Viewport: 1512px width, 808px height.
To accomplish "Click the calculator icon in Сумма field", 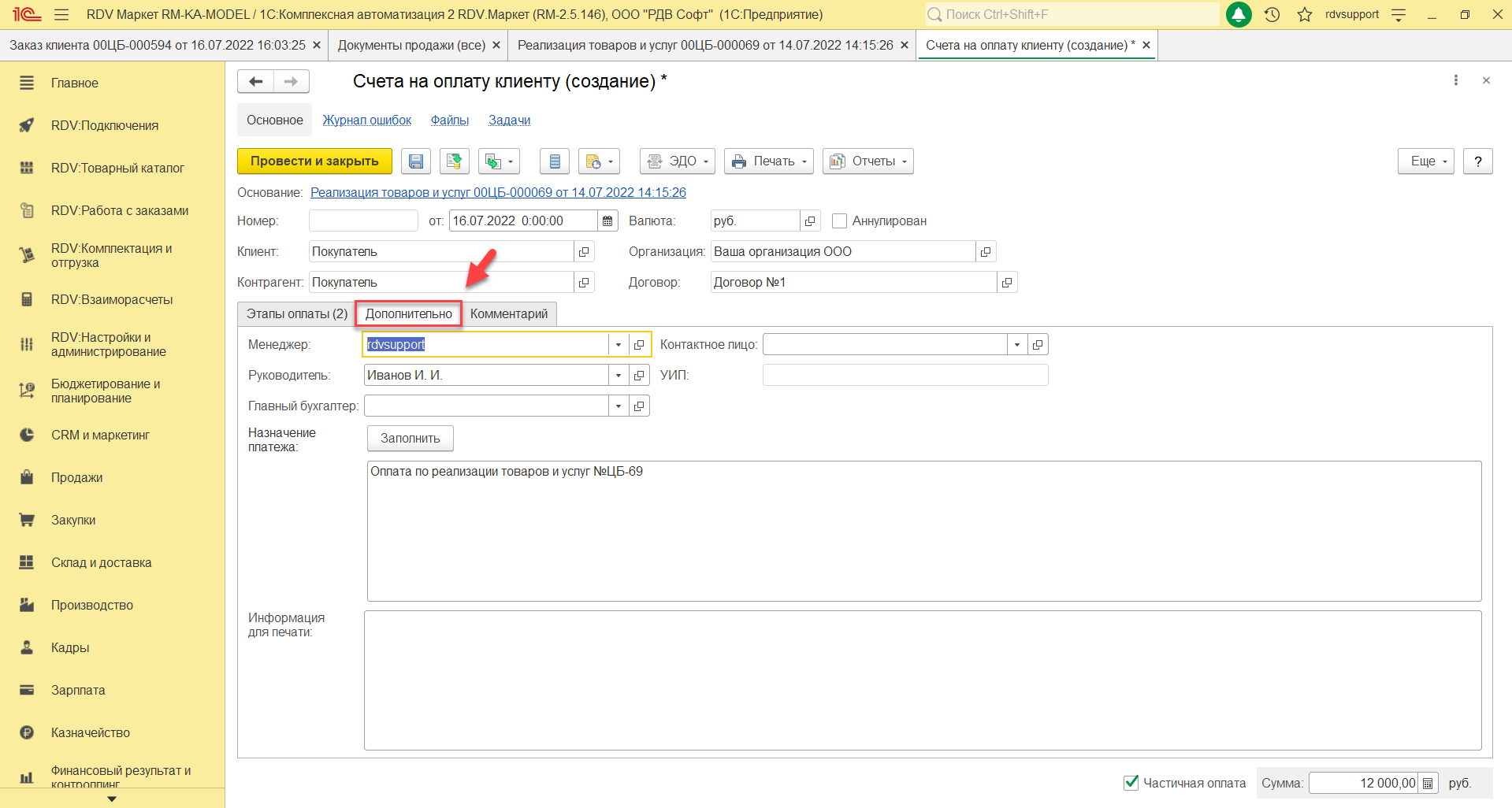I will [x=1428, y=784].
